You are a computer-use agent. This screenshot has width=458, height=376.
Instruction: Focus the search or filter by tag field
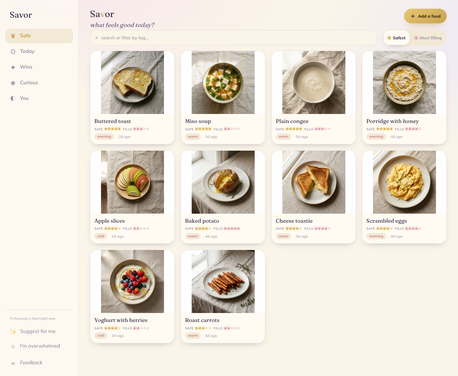[233, 38]
